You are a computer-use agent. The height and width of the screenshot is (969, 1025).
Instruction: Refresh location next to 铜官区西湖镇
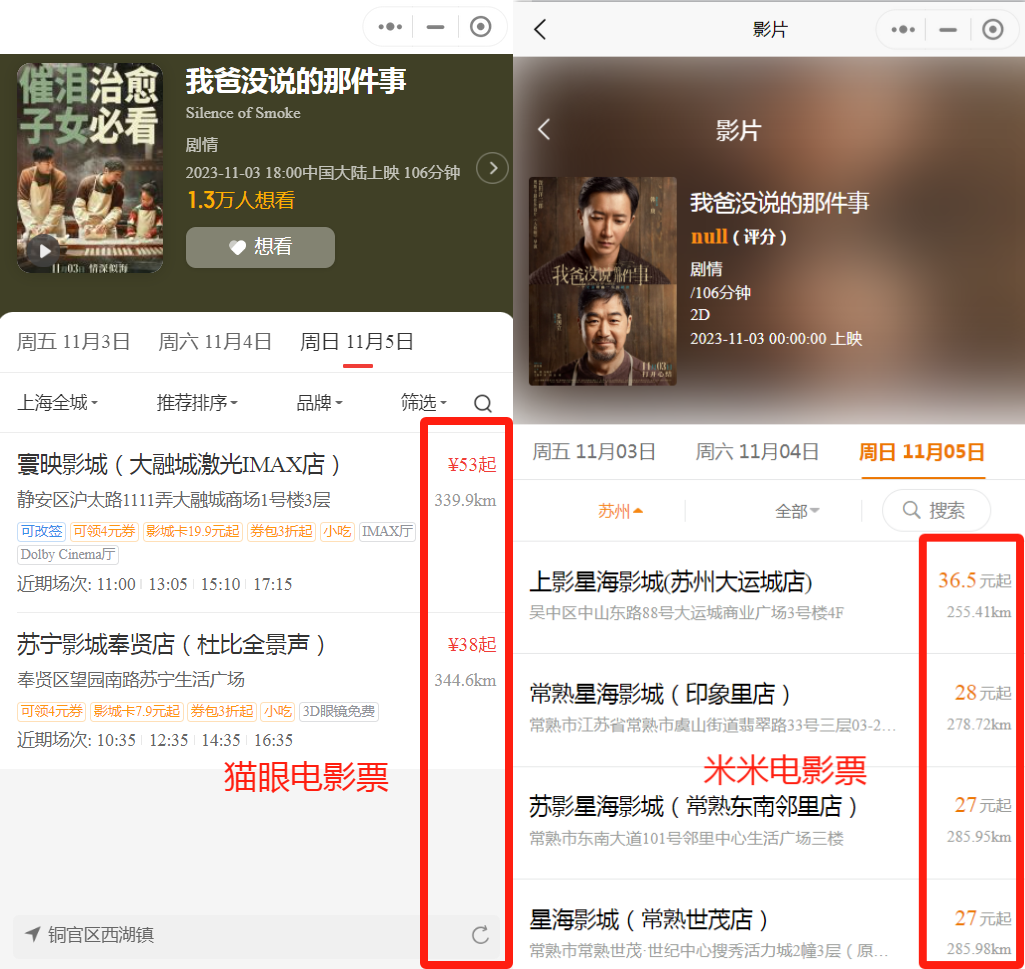point(480,935)
